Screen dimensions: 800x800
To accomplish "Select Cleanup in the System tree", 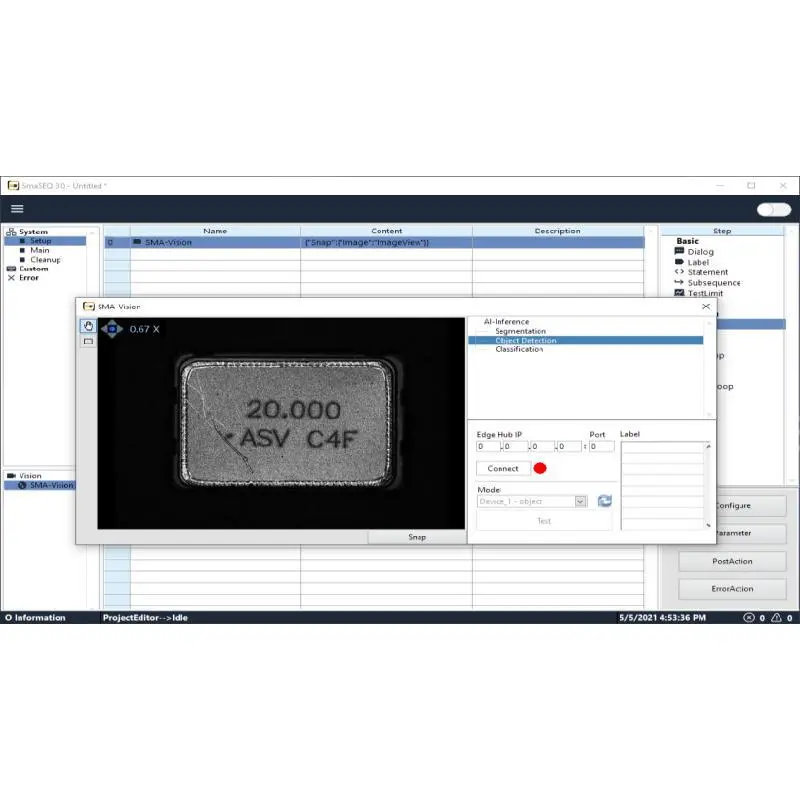I will [45, 260].
